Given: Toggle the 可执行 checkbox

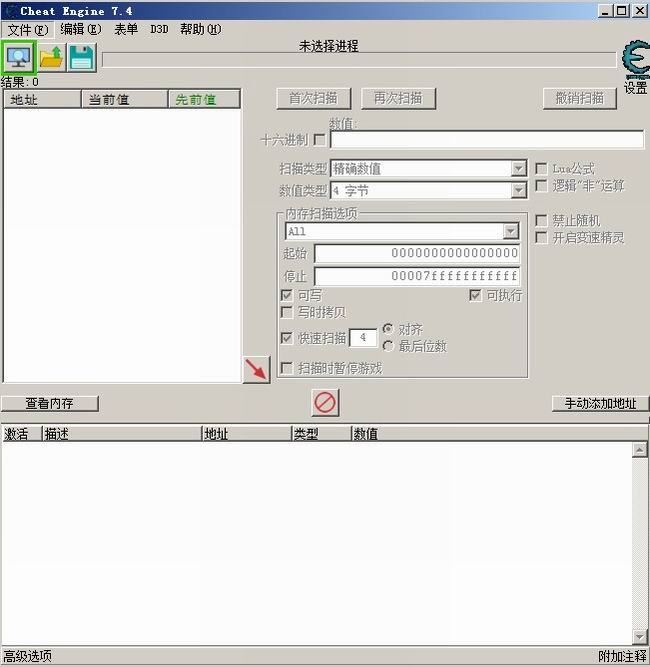Looking at the screenshot, I should coord(475,295).
